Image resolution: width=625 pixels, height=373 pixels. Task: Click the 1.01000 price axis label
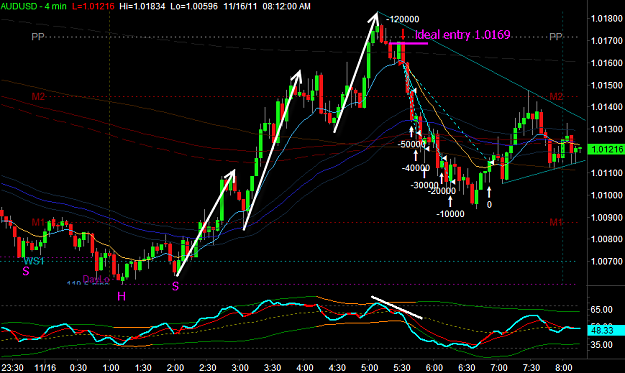click(606, 195)
